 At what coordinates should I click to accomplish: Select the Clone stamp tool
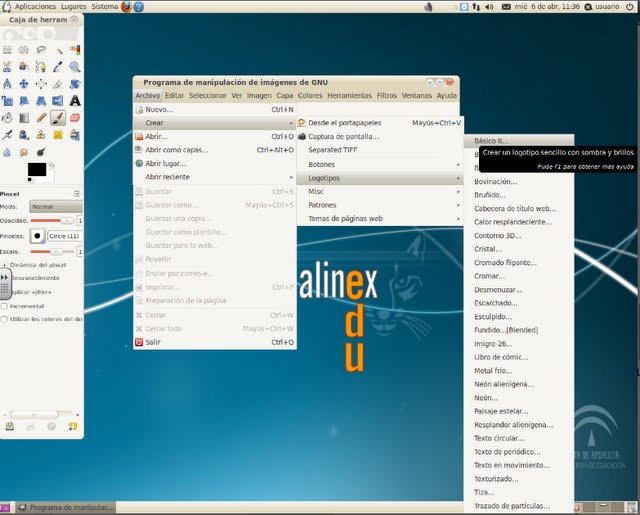[41, 135]
